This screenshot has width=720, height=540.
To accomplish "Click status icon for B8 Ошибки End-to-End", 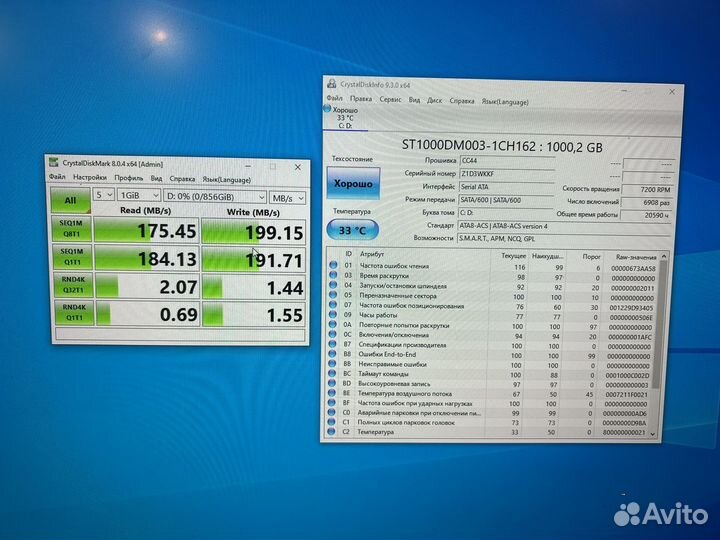I will (x=332, y=354).
